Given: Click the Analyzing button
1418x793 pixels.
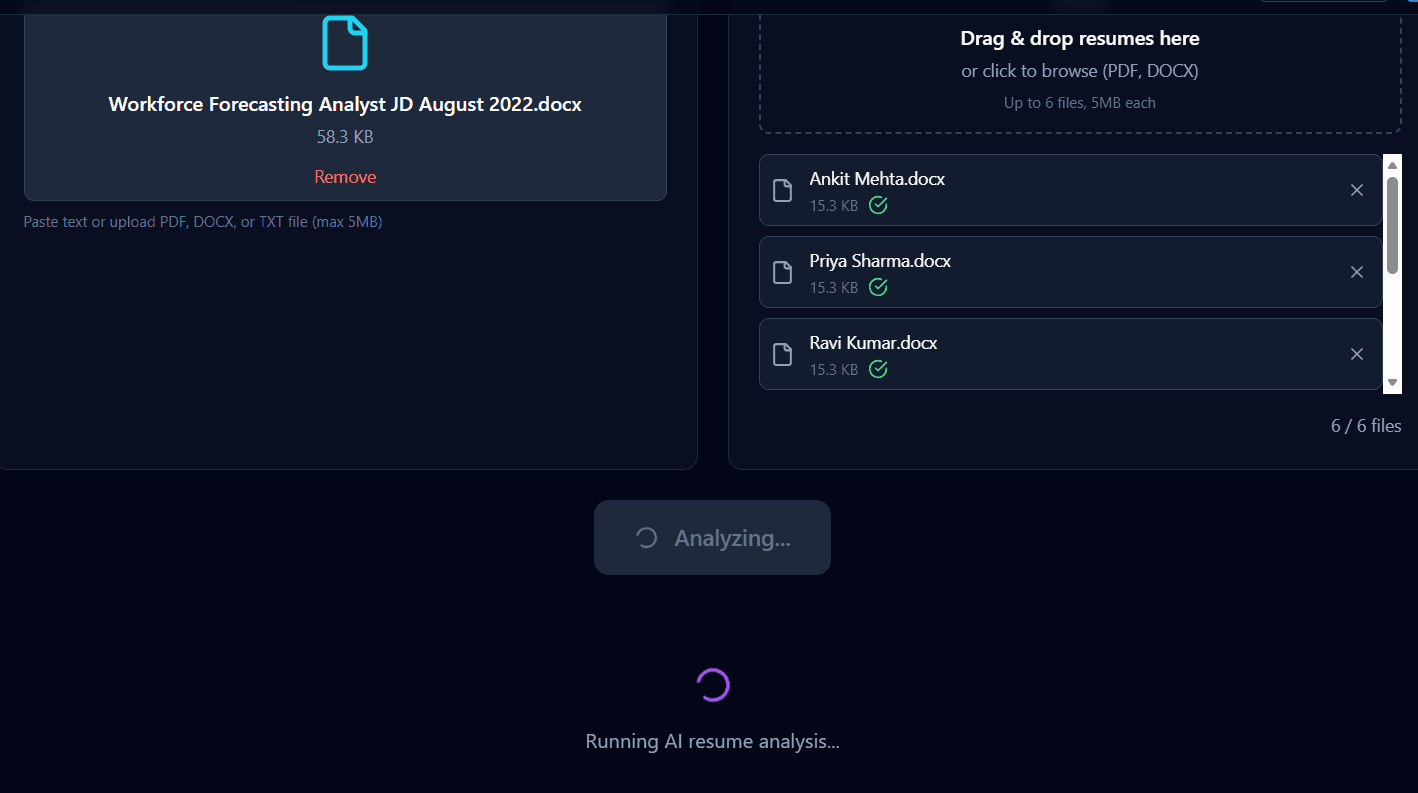Looking at the screenshot, I should (x=712, y=537).
